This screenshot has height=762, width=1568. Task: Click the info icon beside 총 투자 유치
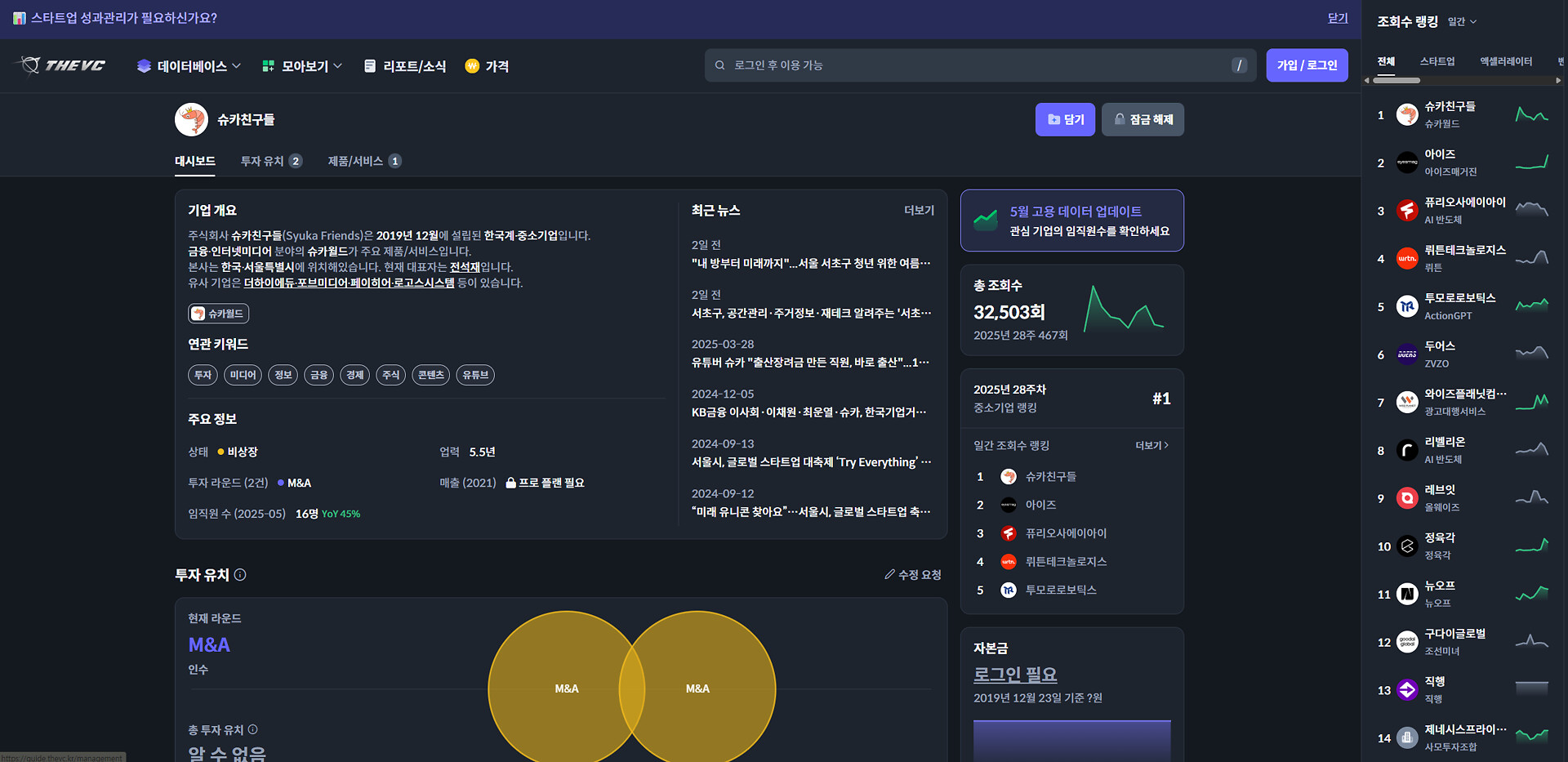(252, 729)
